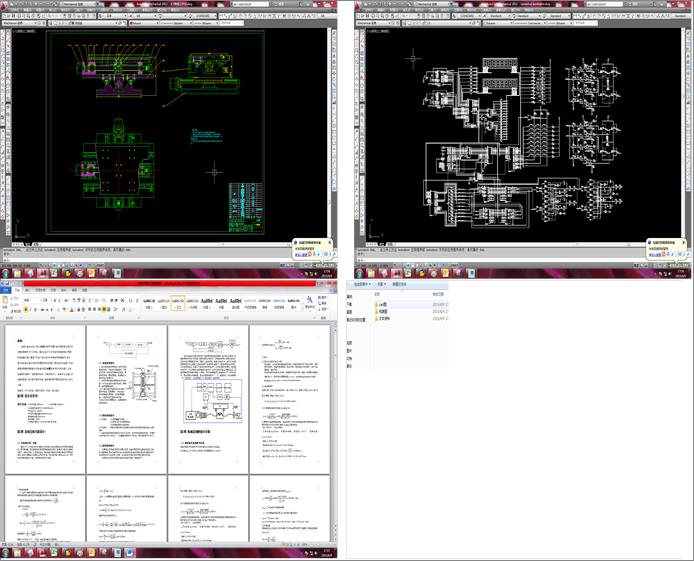This screenshot has width=694, height=561.
Task: Click 新建文件夹 in Explorer toolbar
Action: (399, 284)
